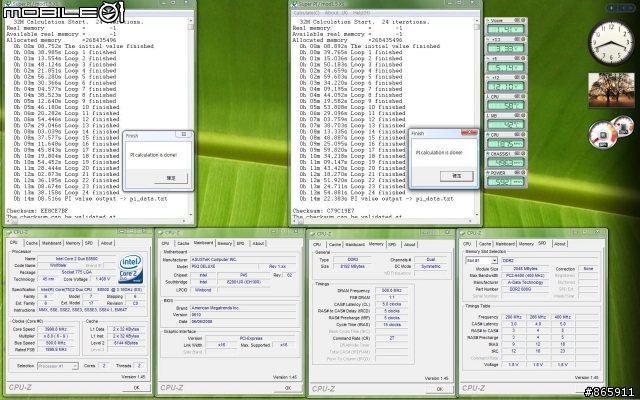Close the Finish dialog in the left Super PI window
This screenshot has height=400, width=640.
(184, 134)
